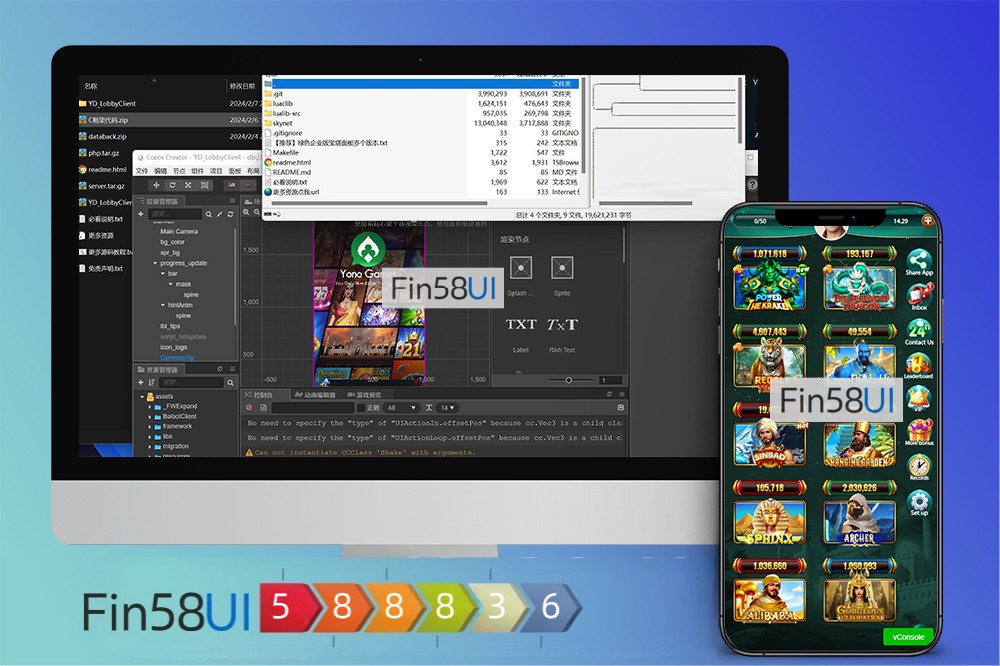The image size is (1000, 666).
Task: Open the Set up gear icon
Action: tap(919, 501)
